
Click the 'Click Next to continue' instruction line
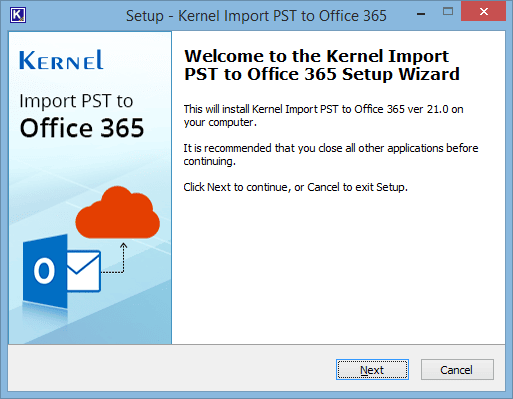tap(295, 187)
